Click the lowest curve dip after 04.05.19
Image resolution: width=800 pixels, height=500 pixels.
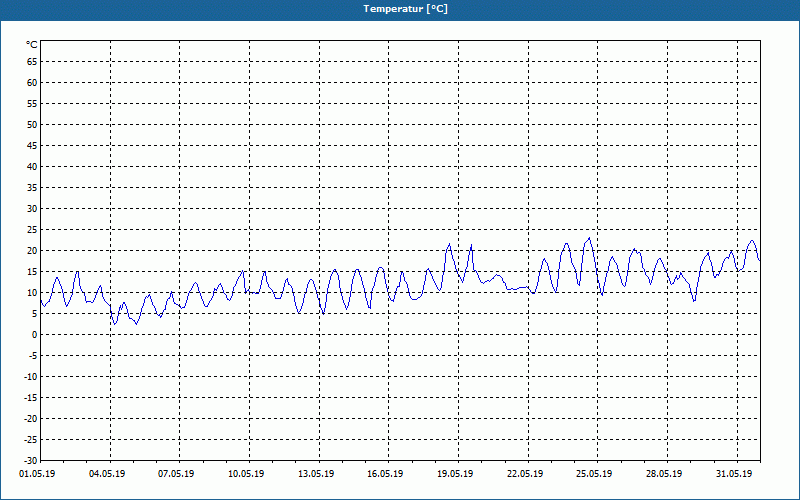tap(115, 324)
